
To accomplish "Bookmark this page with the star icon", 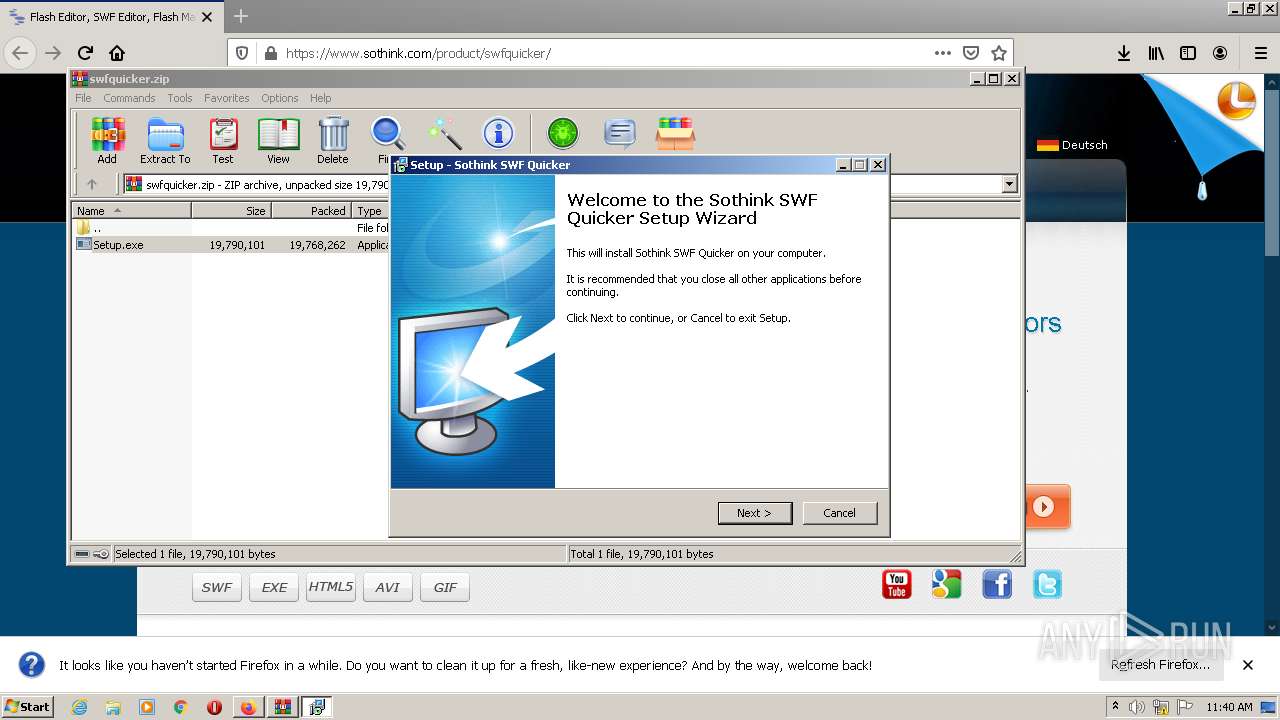I will (998, 53).
